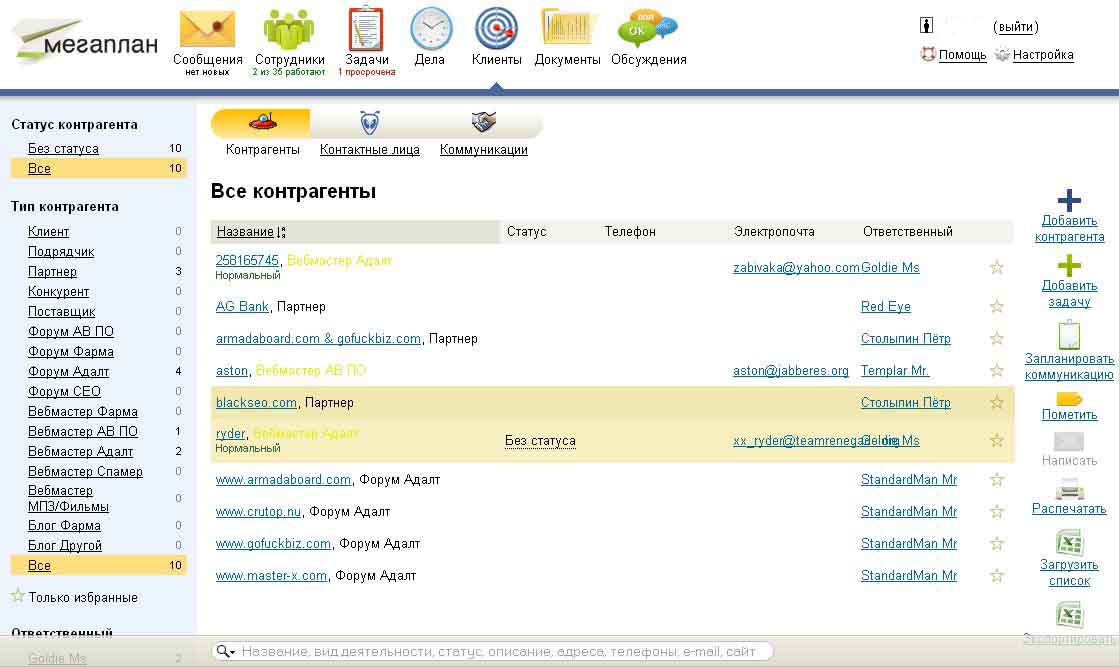Open the Дела clock icon
This screenshot has width=1119, height=667.
[x=431, y=29]
